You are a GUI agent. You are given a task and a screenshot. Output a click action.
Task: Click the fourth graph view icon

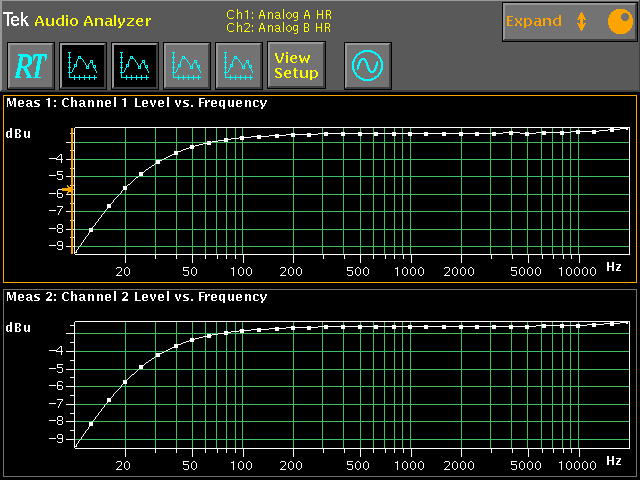click(x=239, y=66)
